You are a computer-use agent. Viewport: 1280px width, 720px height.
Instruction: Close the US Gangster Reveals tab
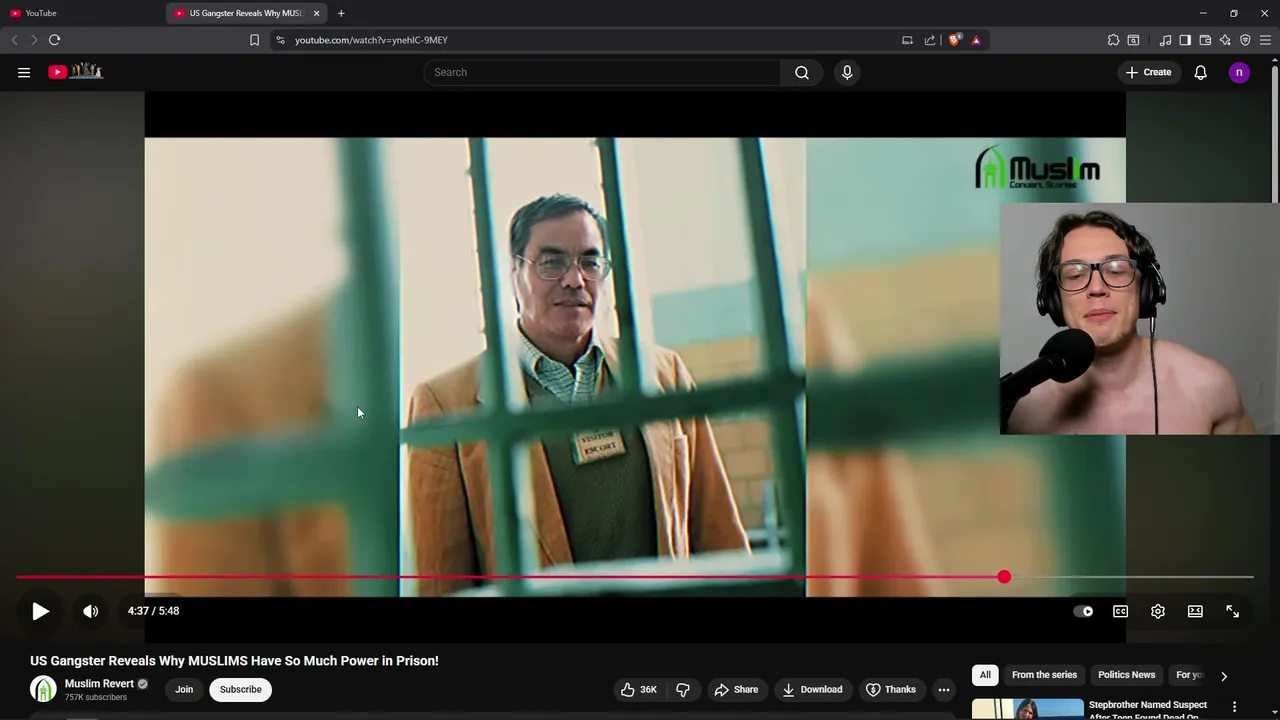point(316,13)
